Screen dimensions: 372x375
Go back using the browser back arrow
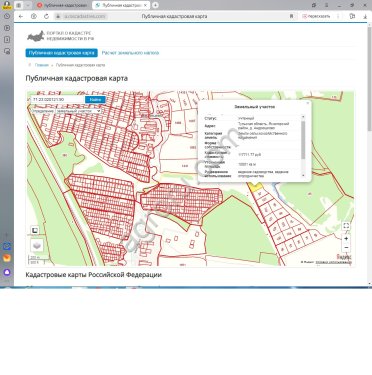click(21, 16)
